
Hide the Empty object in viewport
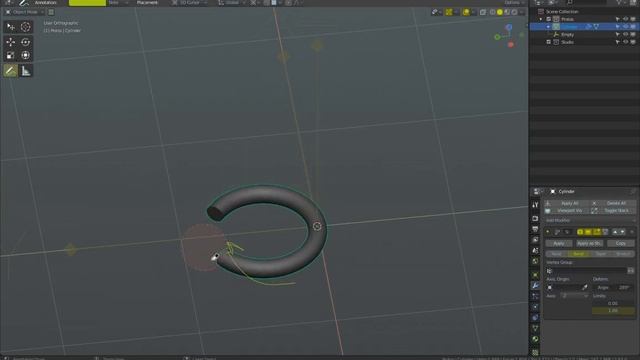point(625,35)
